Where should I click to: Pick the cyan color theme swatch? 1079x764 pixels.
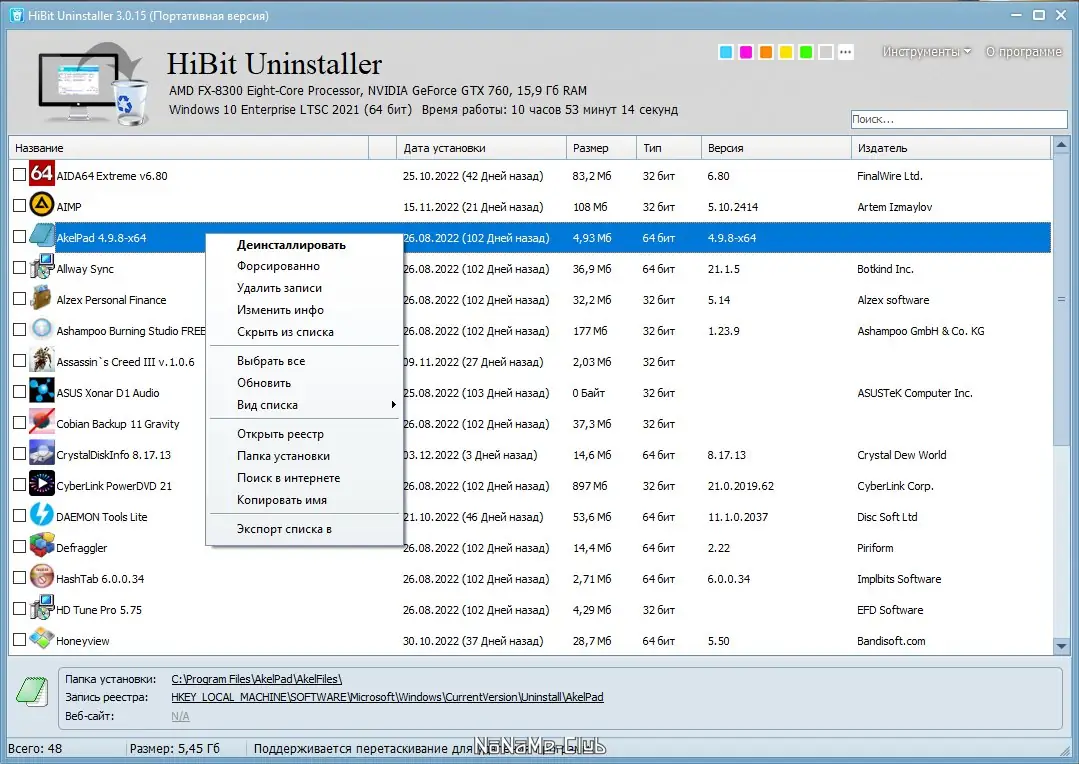(x=725, y=52)
